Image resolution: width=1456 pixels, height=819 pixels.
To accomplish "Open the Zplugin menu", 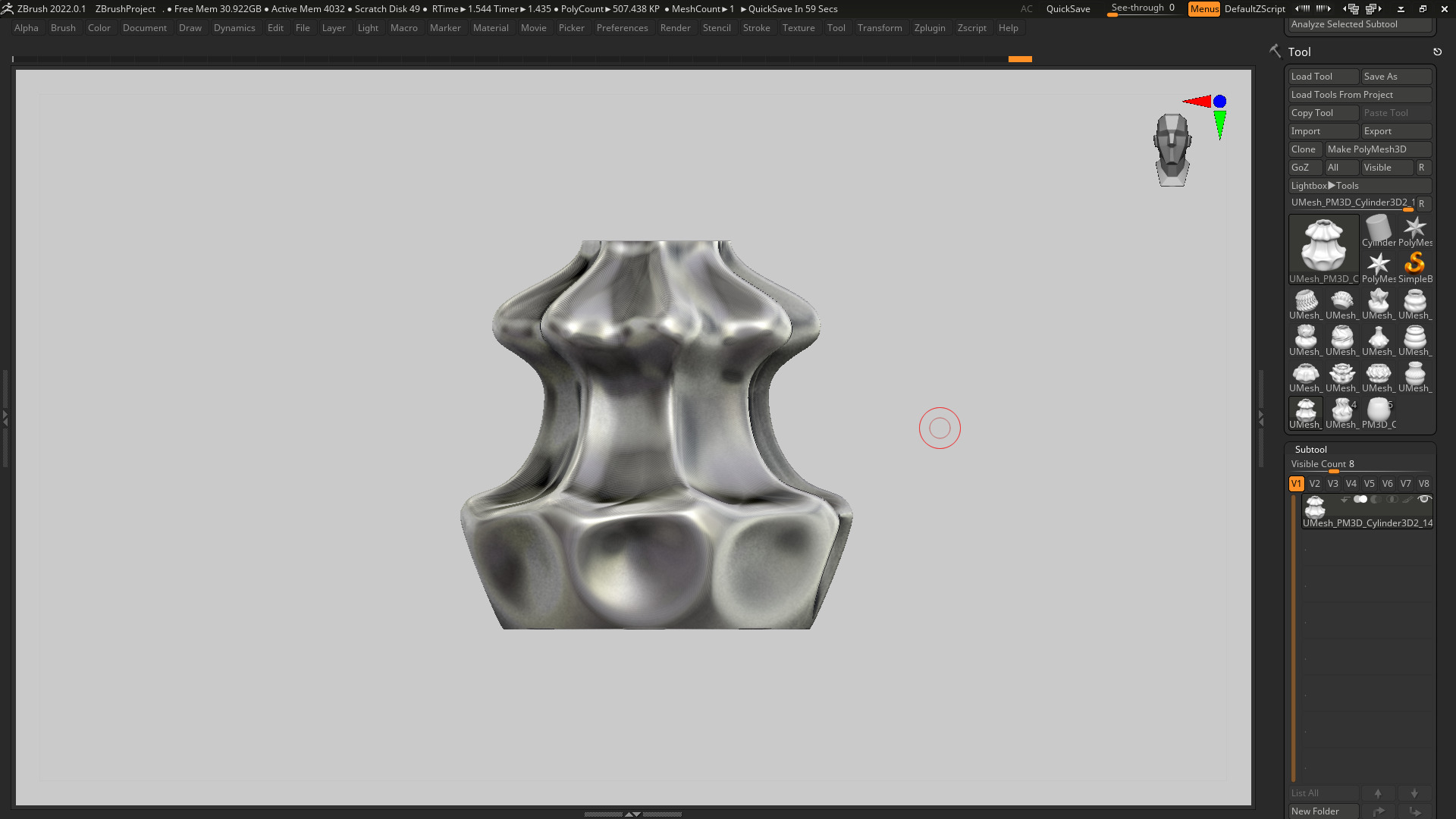I will [930, 28].
